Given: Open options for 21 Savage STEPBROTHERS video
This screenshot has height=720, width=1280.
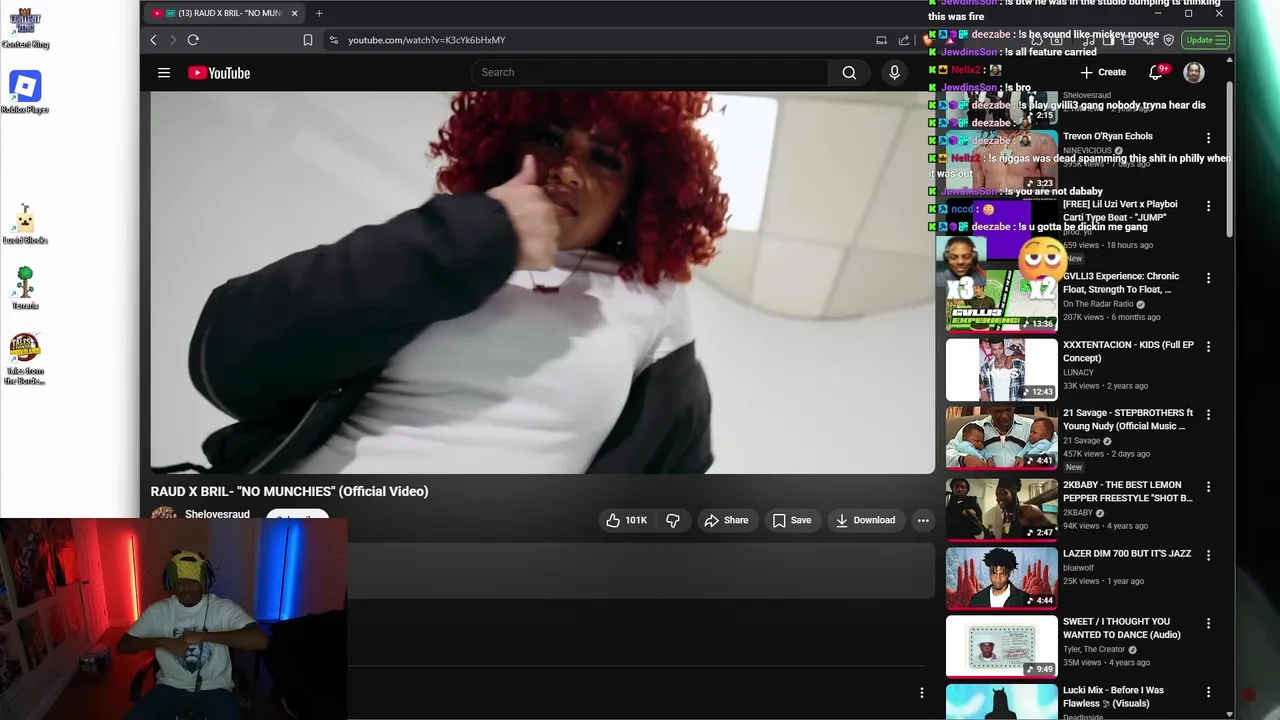Looking at the screenshot, I should [1208, 415].
